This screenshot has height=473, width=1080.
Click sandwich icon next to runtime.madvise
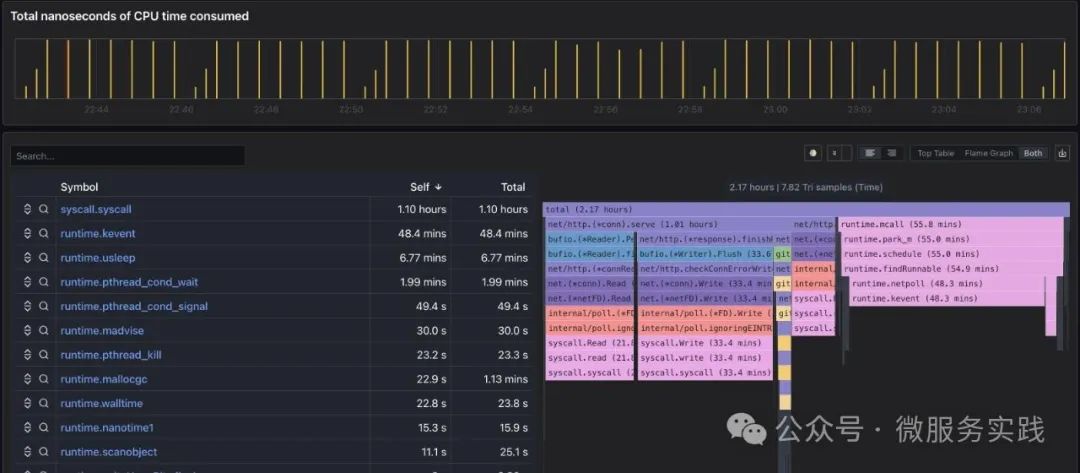[28, 330]
